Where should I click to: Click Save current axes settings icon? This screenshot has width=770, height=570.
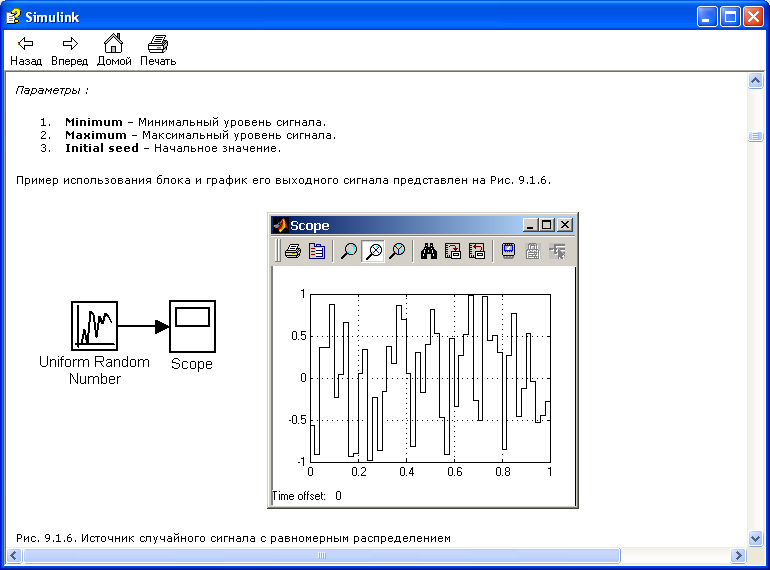tap(453, 251)
